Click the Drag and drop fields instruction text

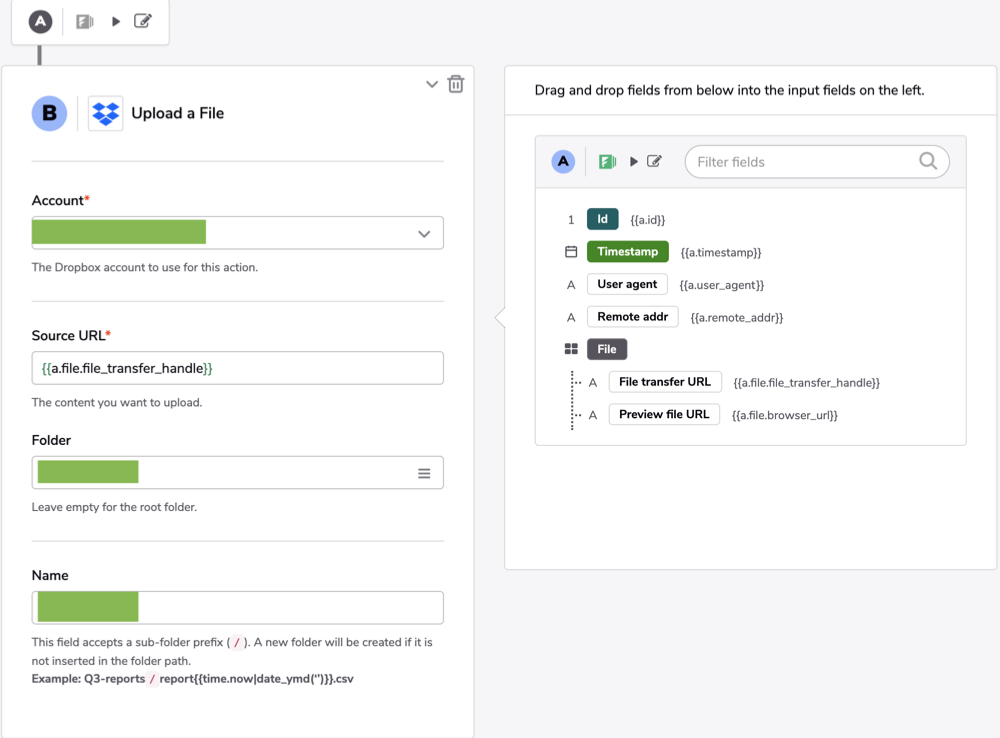(729, 90)
